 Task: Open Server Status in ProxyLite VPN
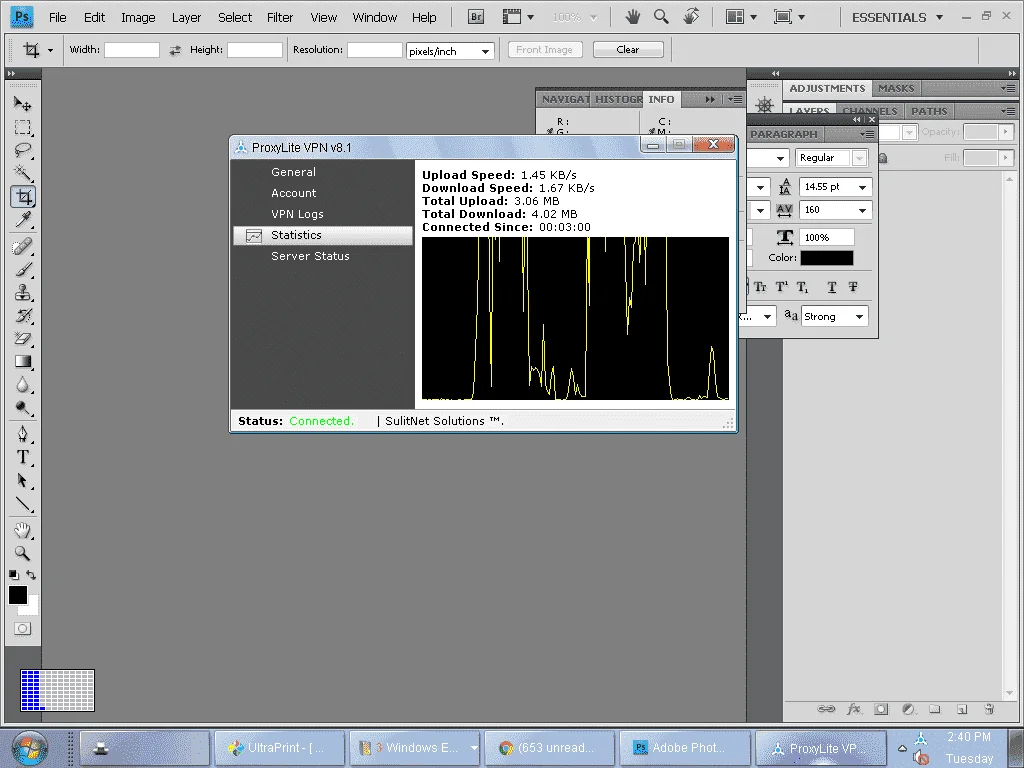coord(310,256)
